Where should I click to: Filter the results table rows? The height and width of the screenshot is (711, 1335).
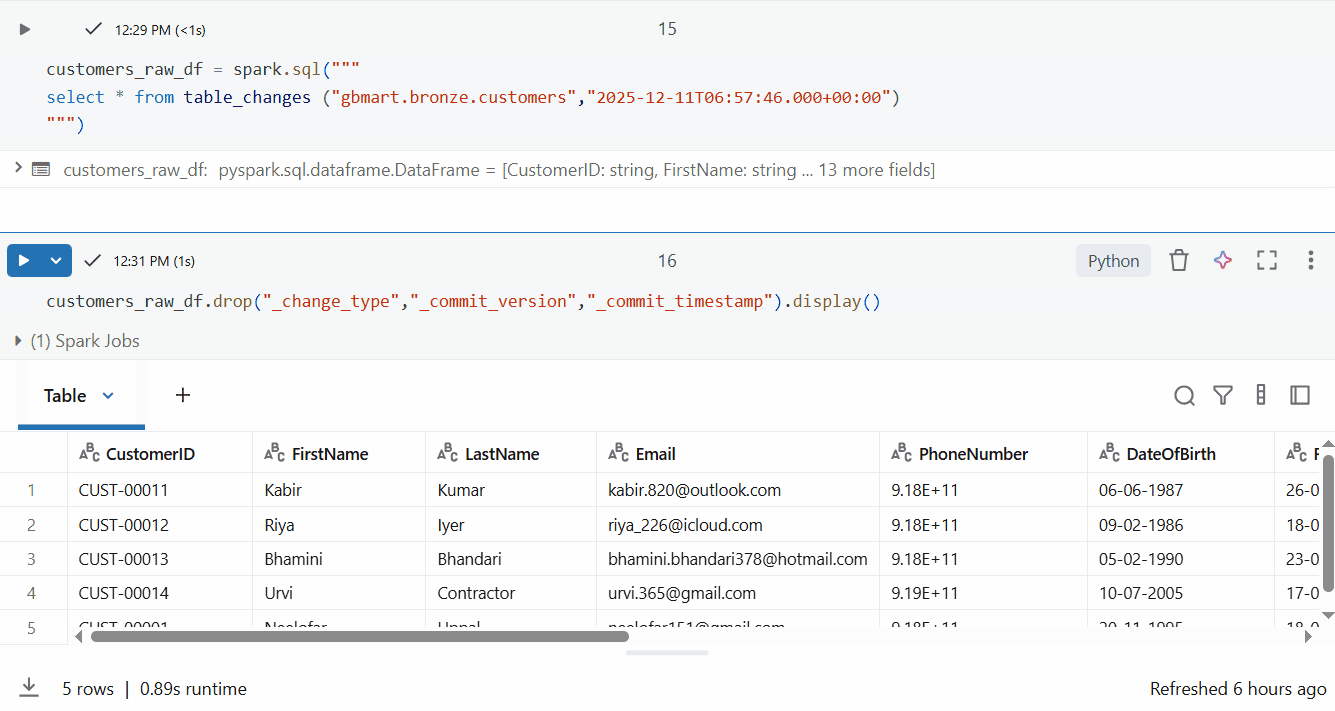1222,396
